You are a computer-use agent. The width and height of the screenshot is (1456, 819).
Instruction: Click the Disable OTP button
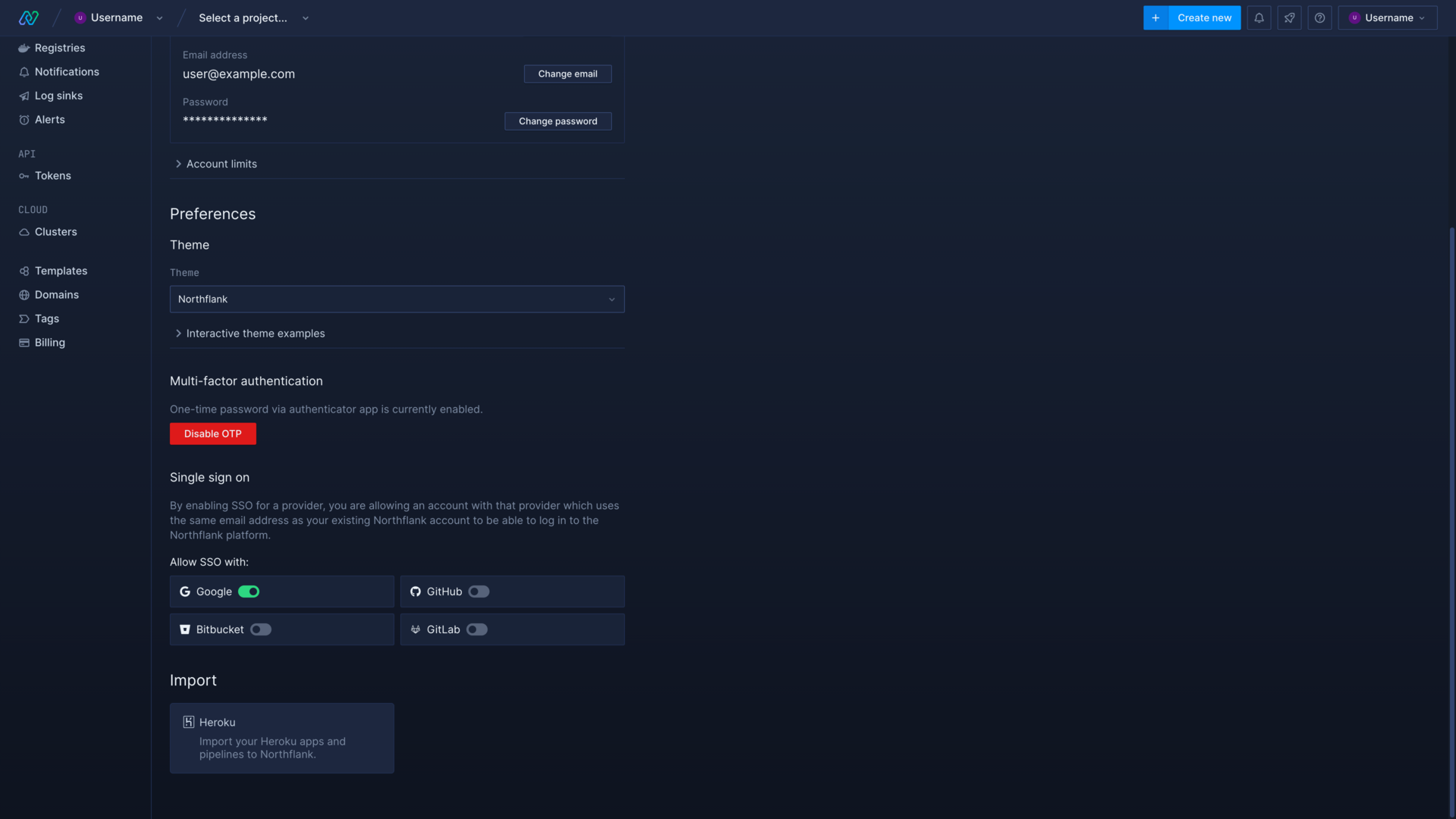[x=212, y=433]
